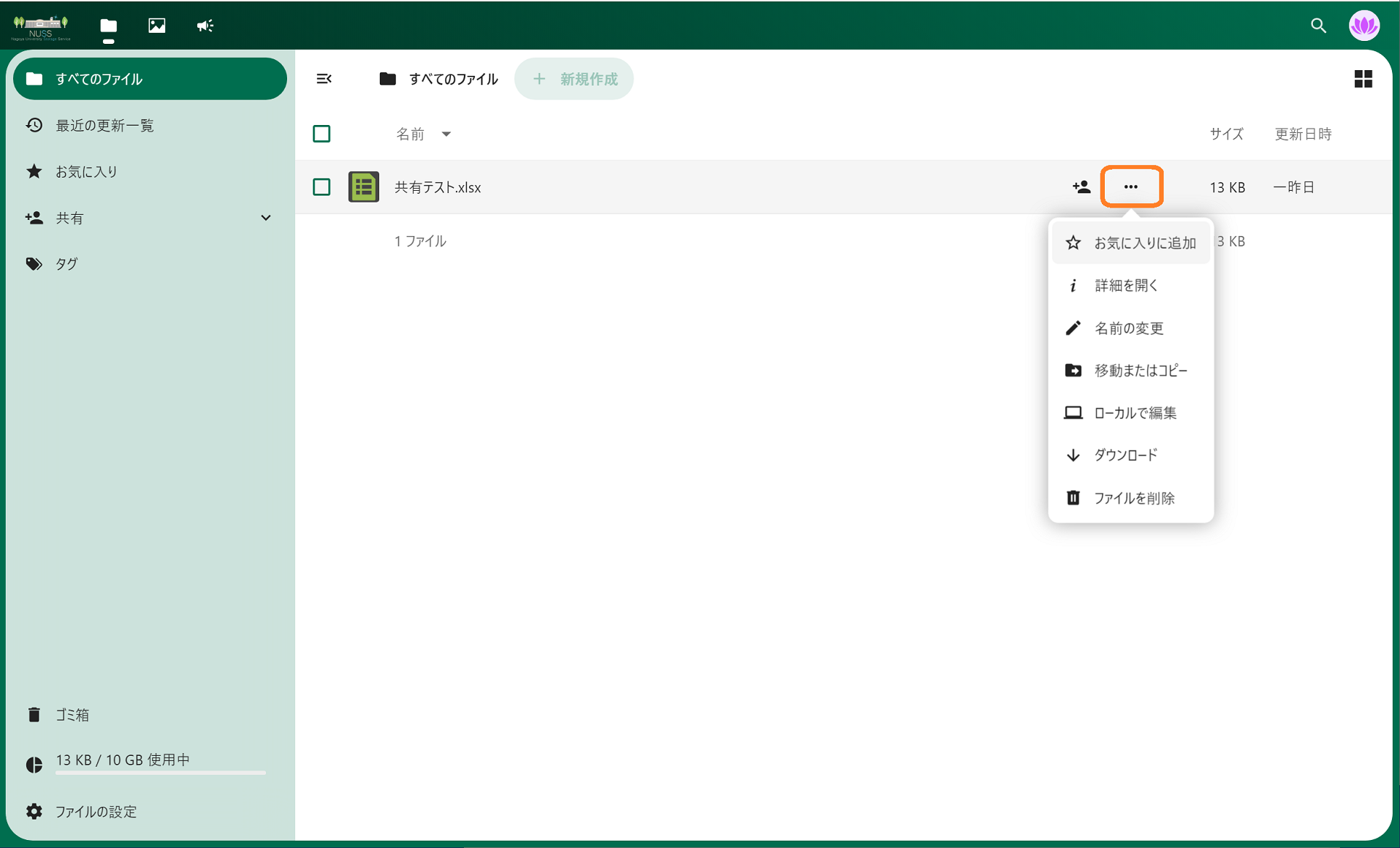The image size is (1400, 848).
Task: Switch to grid view
Action: [x=1363, y=79]
